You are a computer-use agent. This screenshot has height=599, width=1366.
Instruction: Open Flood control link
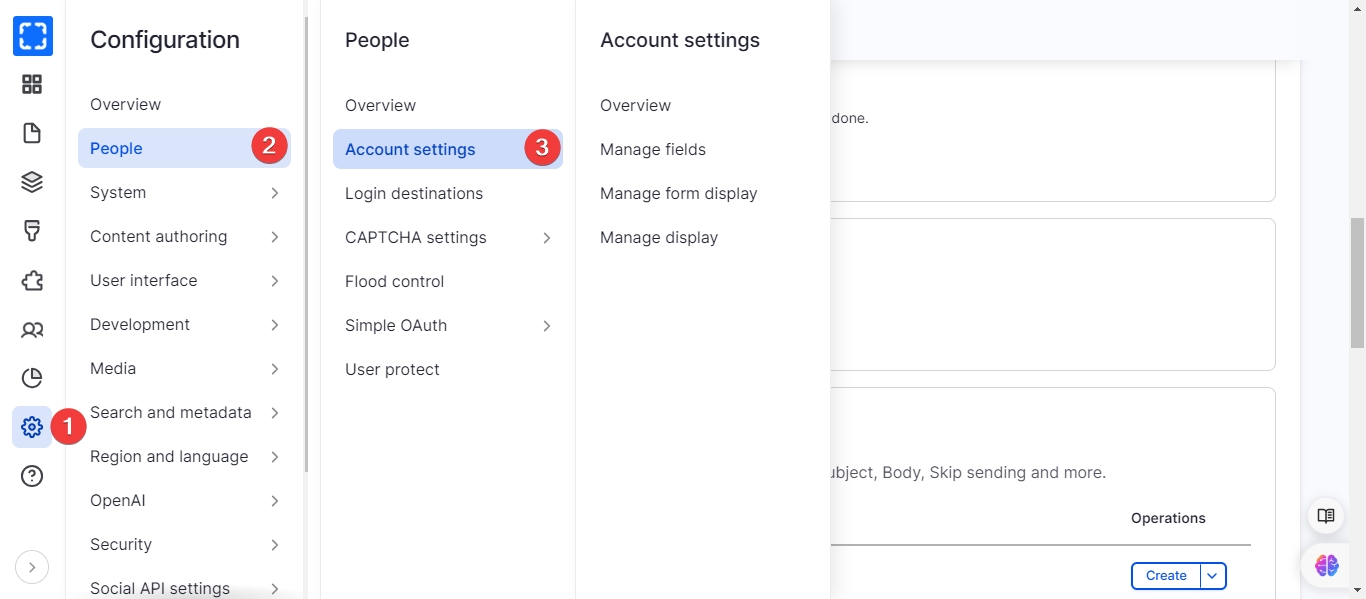pyautogui.click(x=394, y=282)
